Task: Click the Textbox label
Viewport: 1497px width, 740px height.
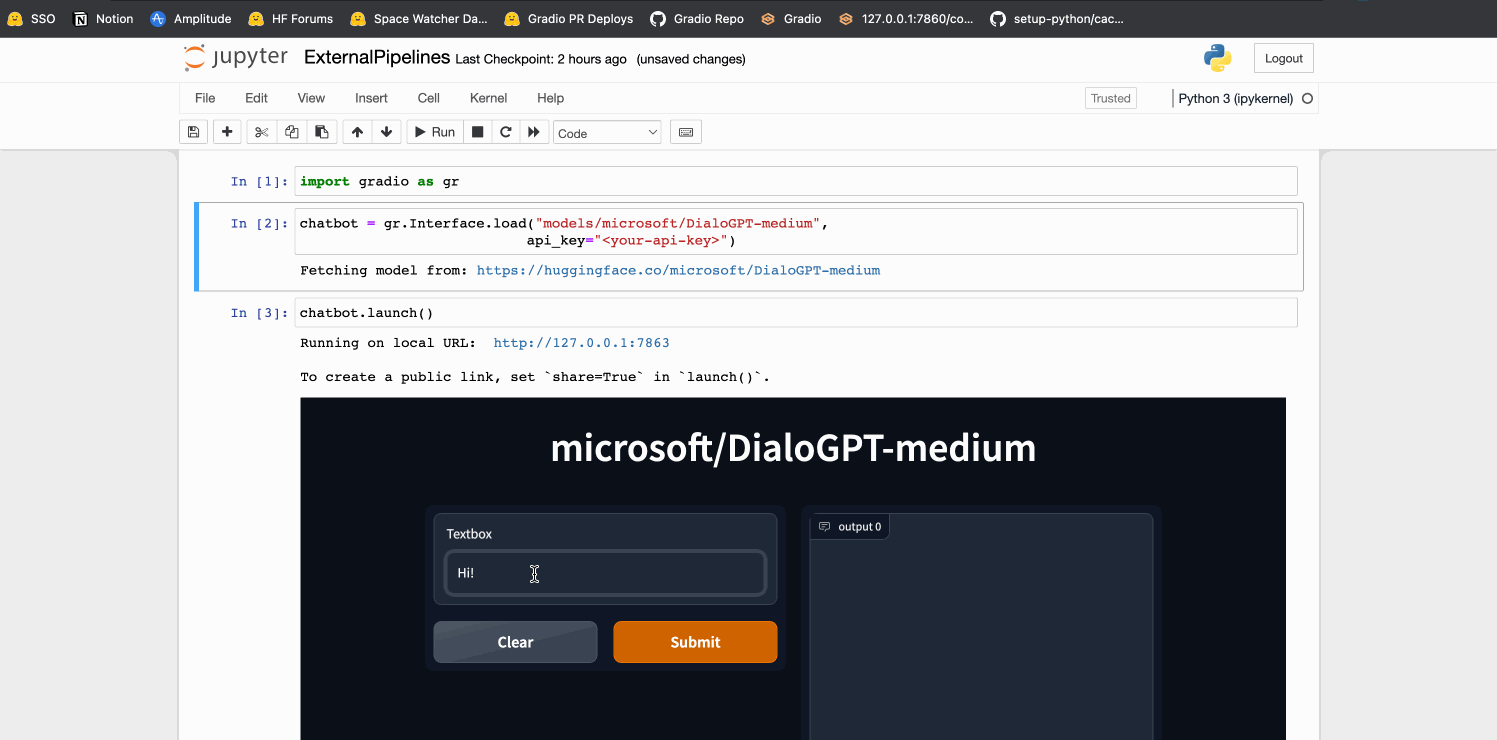Action: 469,534
